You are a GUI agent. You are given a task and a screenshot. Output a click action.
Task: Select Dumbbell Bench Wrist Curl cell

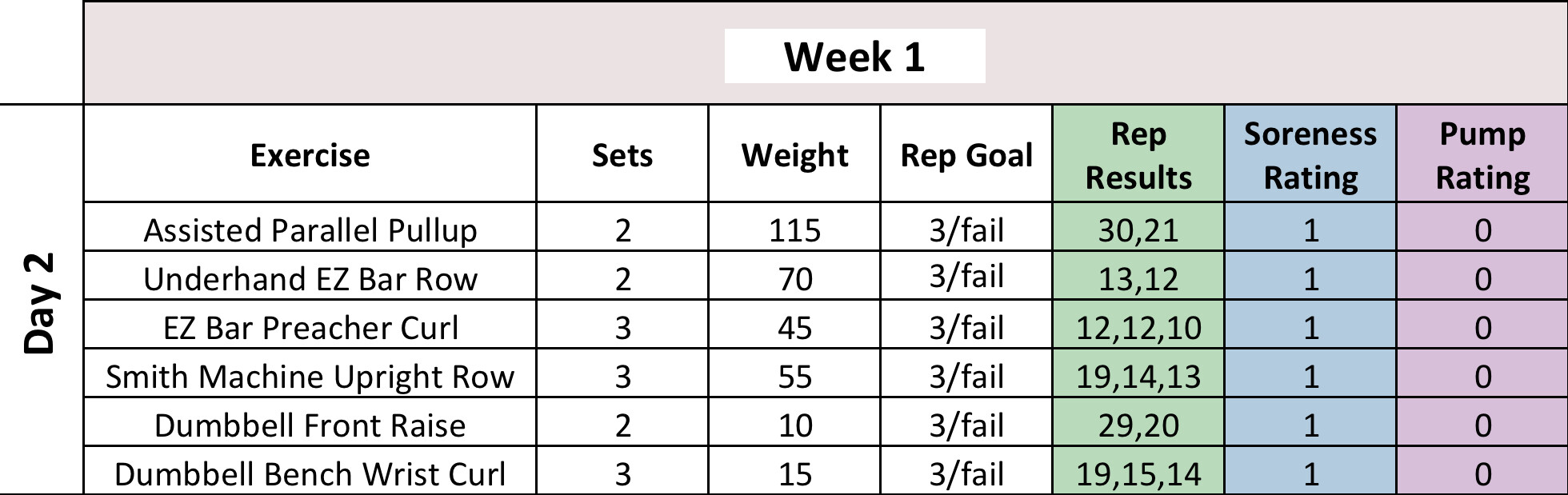tap(310, 473)
